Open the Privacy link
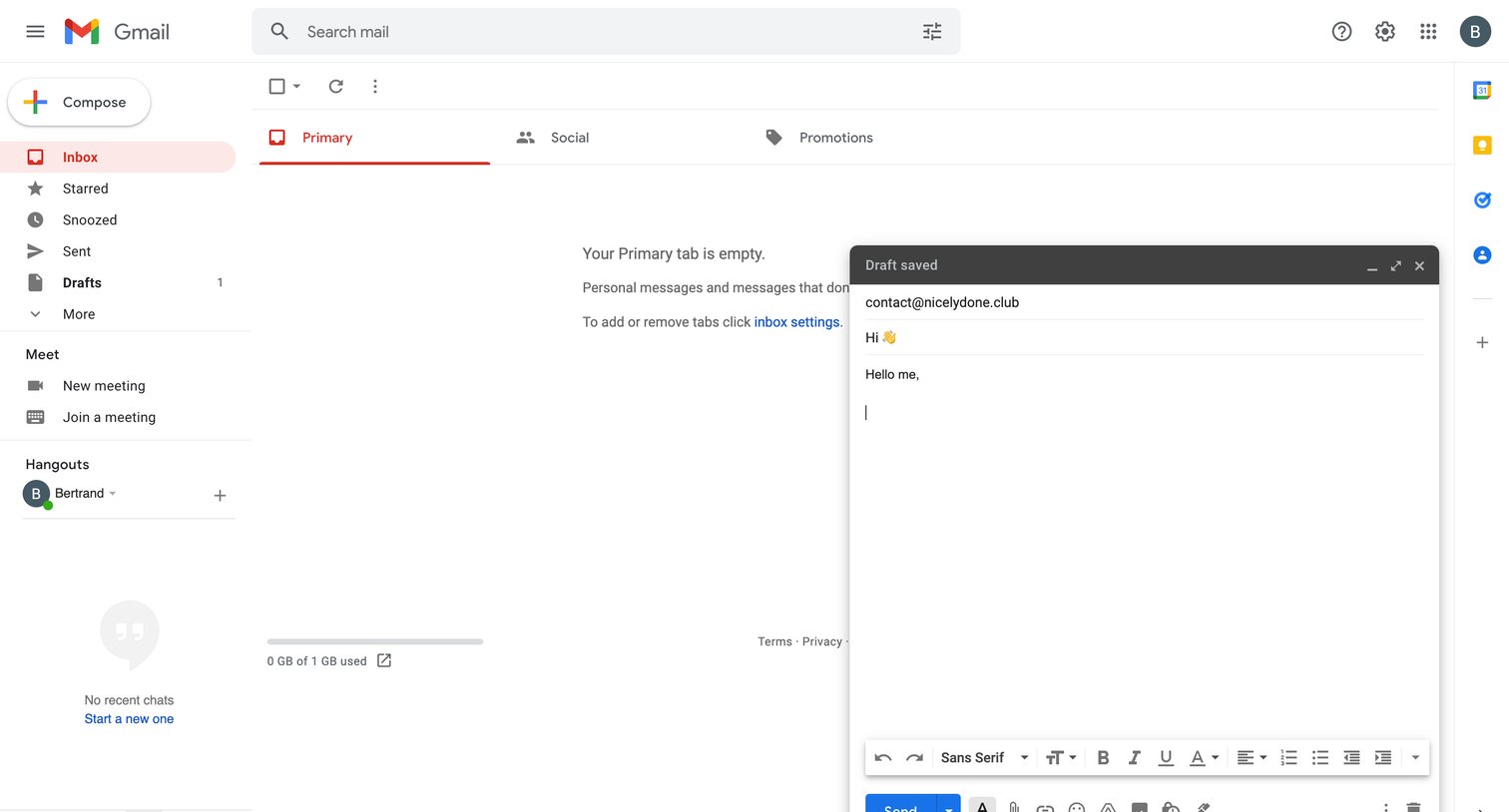Image resolution: width=1509 pixels, height=812 pixels. (822, 641)
